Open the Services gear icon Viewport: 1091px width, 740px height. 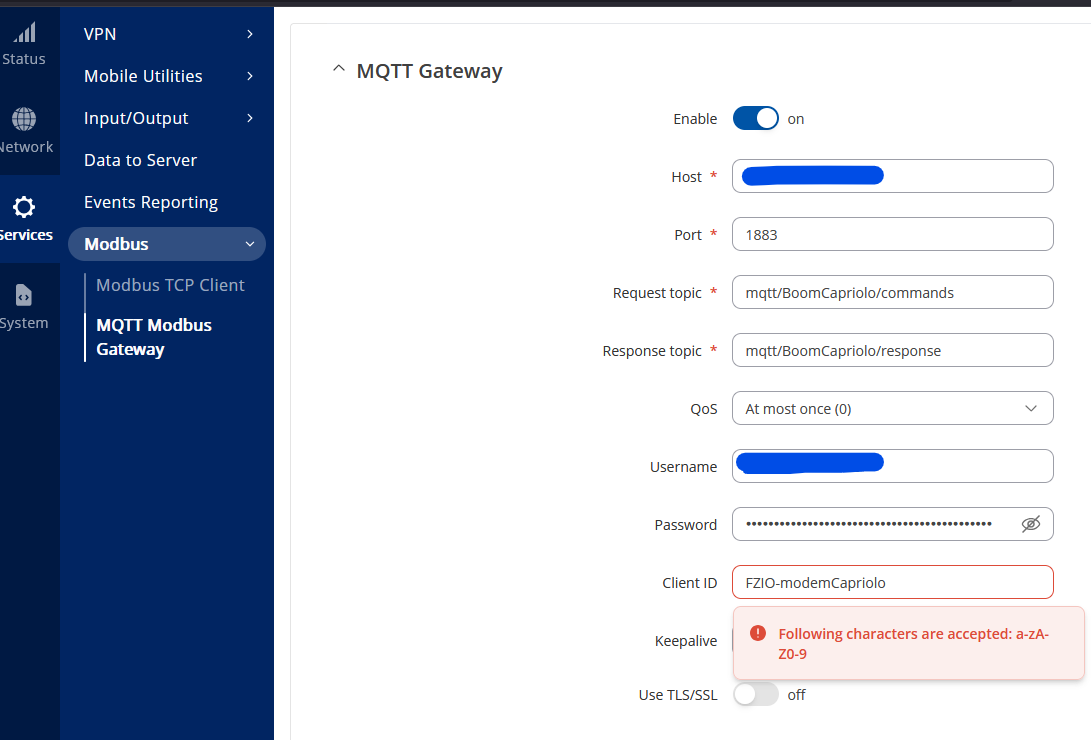[24, 207]
